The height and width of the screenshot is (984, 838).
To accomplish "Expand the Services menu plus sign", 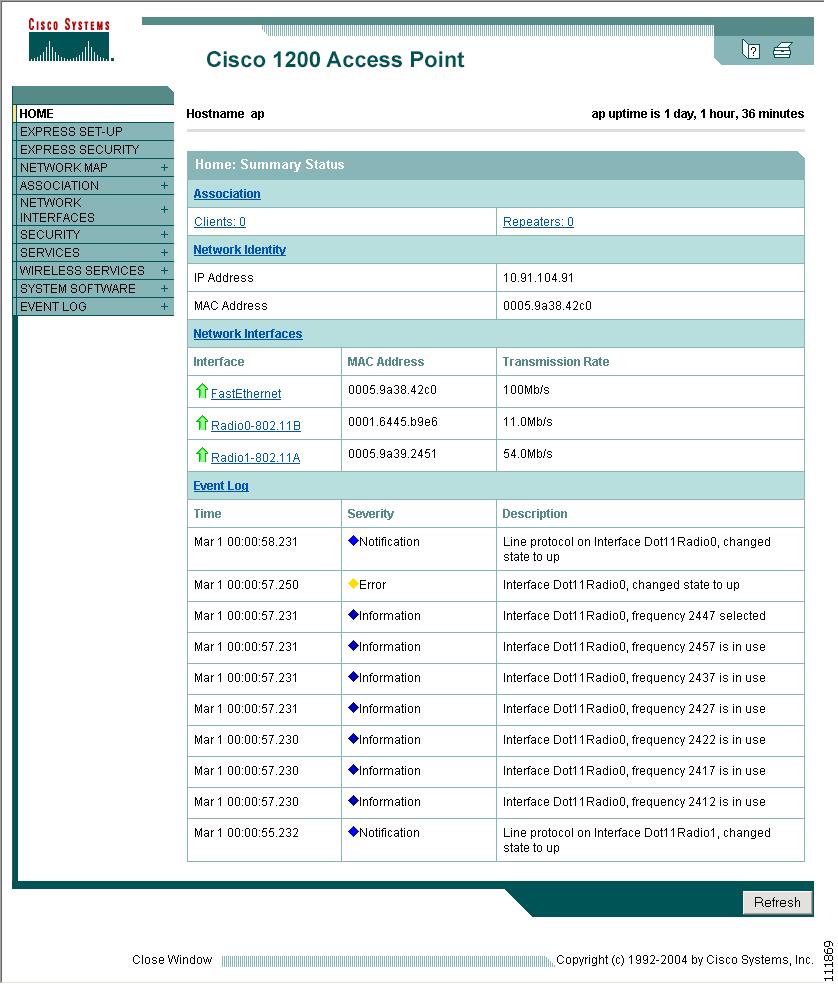I will coord(164,253).
